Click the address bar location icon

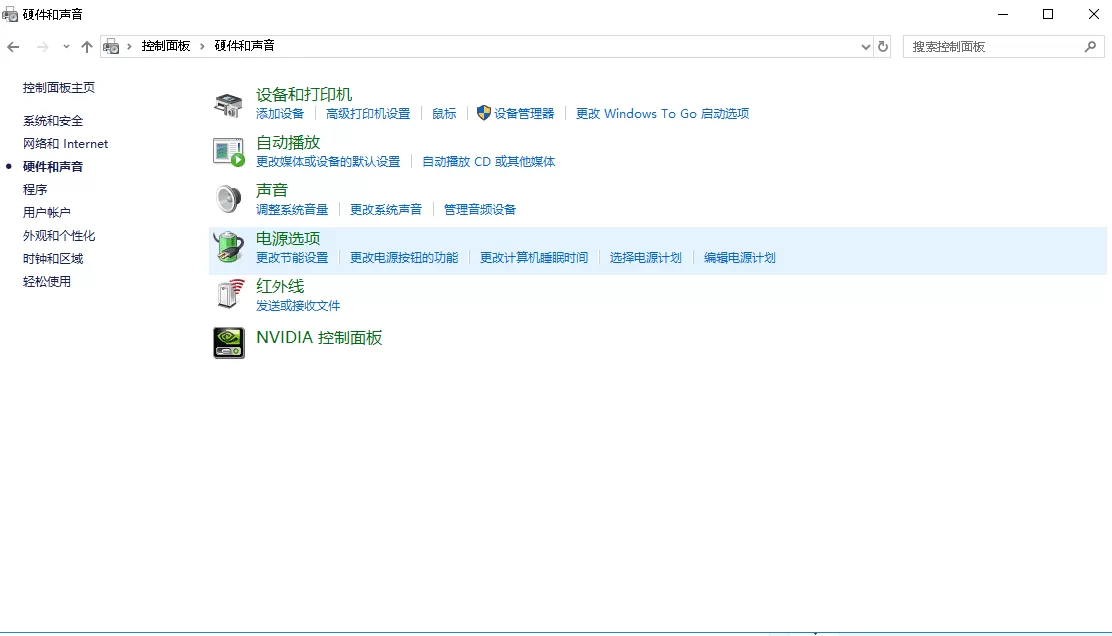[111, 47]
